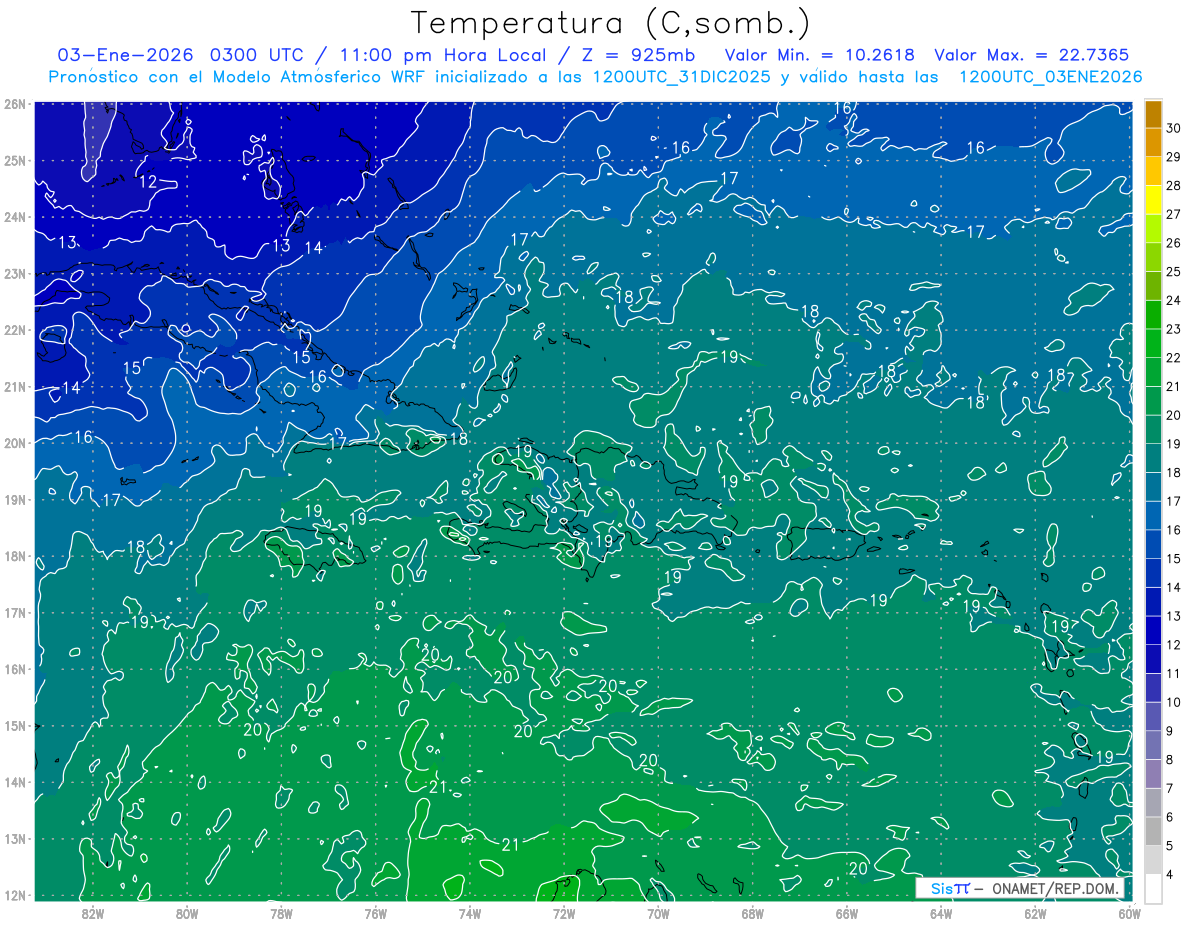
Task: Click the 22N latitude axis label
Action: click(x=15, y=330)
